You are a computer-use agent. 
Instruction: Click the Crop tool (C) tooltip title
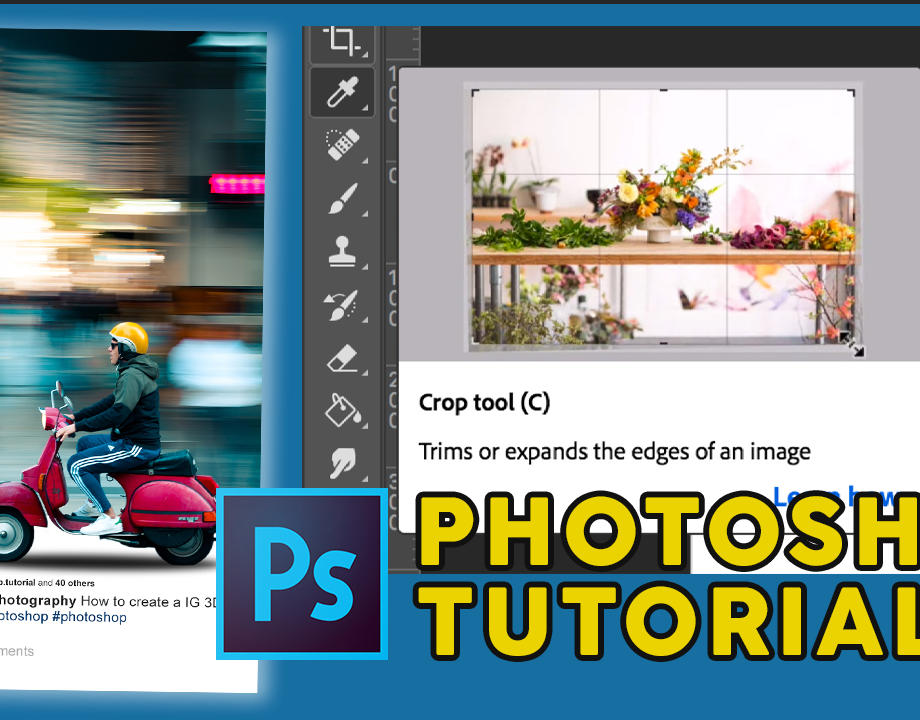[484, 403]
